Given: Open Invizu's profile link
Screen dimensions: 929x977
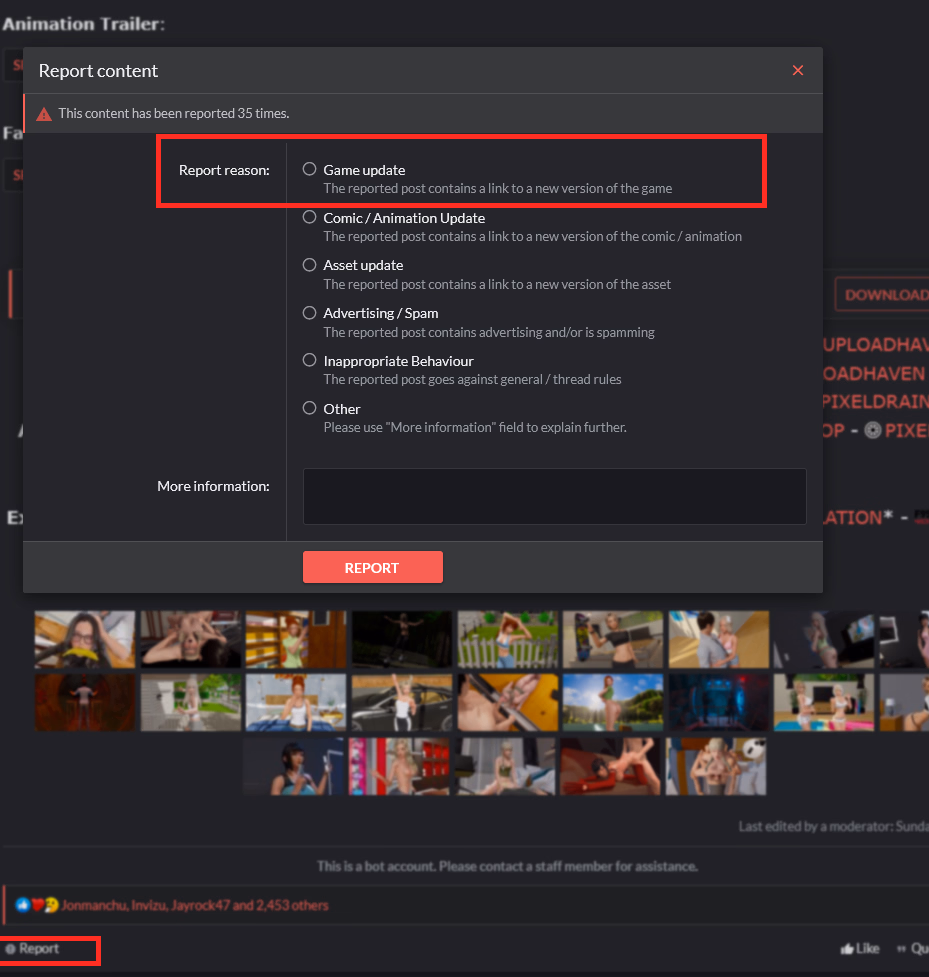Looking at the screenshot, I should (148, 905).
